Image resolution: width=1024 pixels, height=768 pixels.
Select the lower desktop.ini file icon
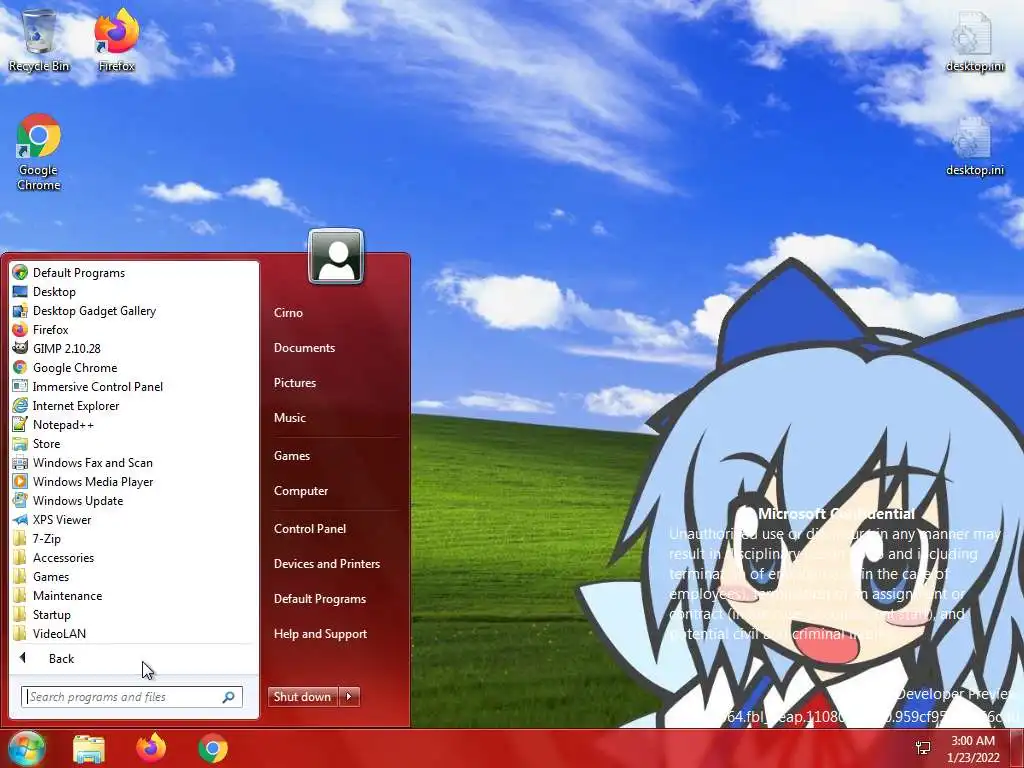974,145
